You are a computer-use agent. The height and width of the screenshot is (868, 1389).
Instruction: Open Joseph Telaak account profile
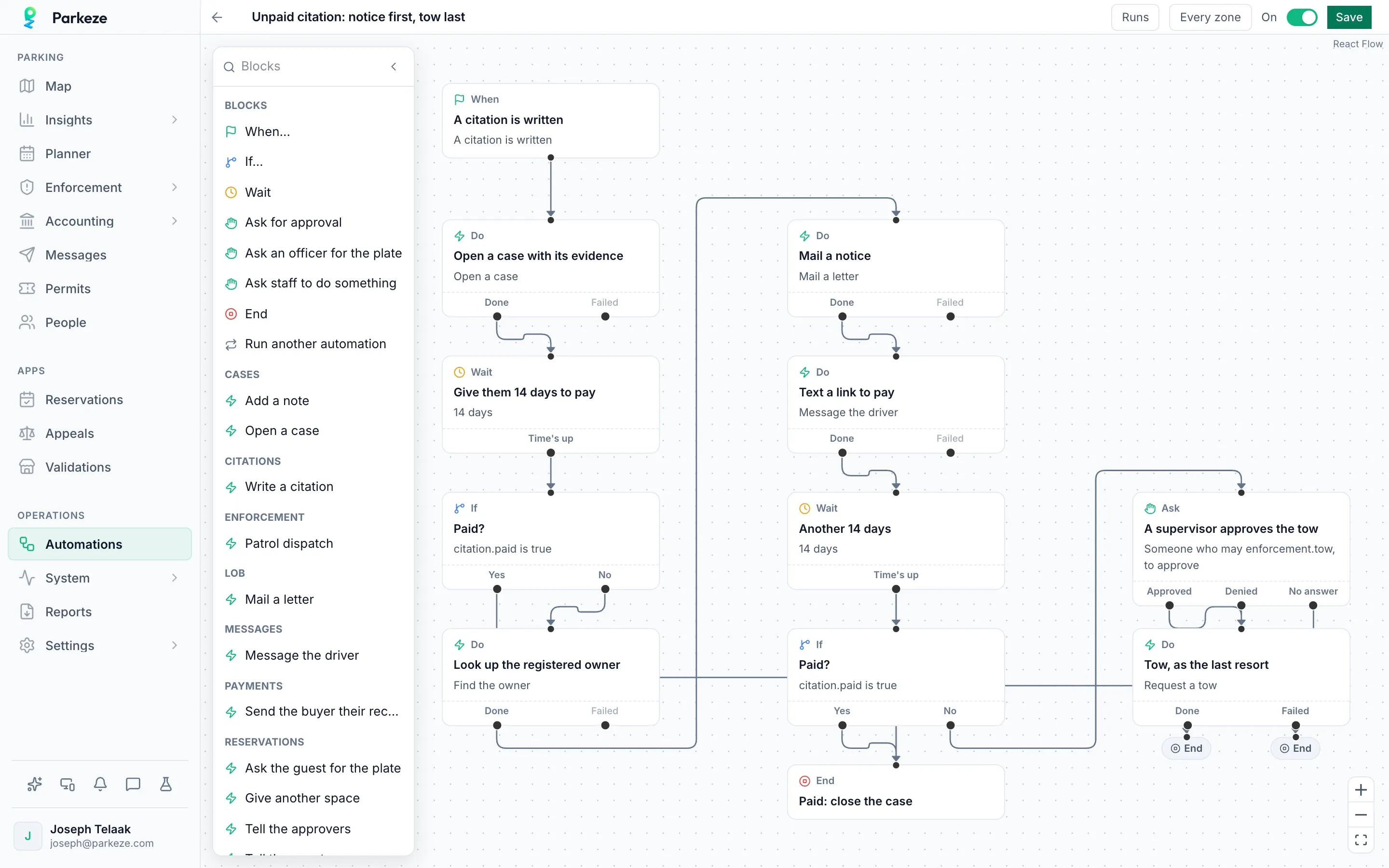100,836
